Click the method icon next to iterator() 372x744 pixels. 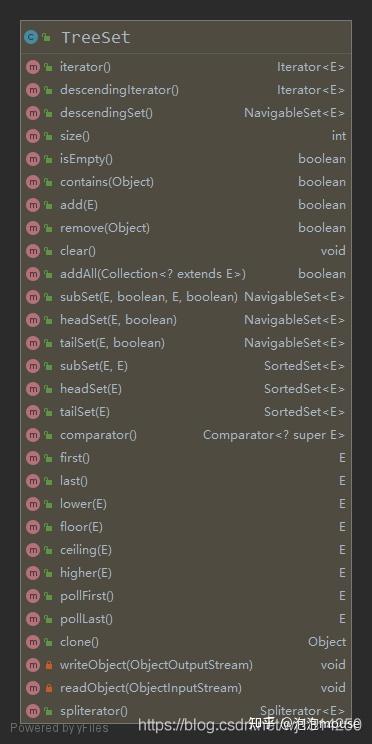[33, 67]
